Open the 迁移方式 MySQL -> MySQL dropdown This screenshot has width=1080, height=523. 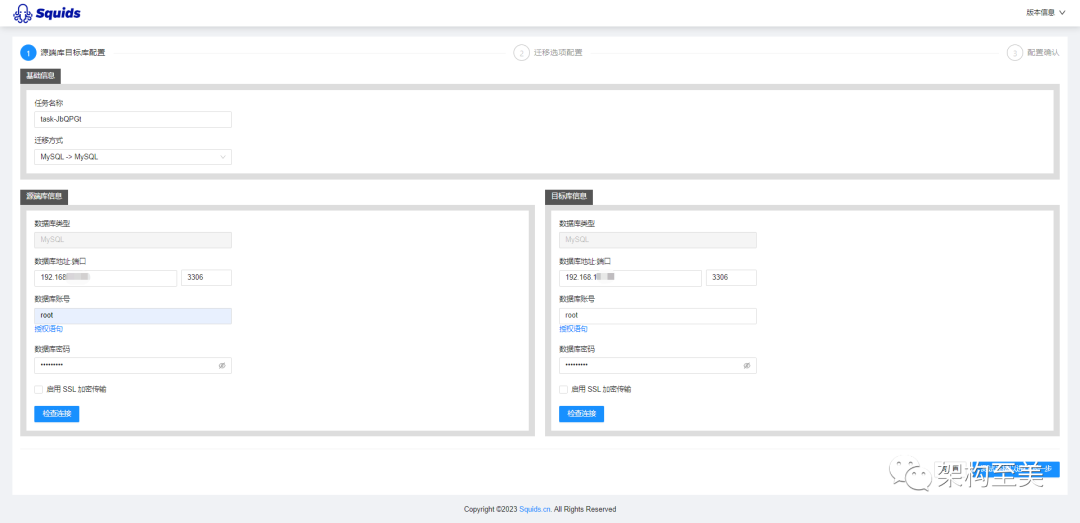click(x=133, y=157)
